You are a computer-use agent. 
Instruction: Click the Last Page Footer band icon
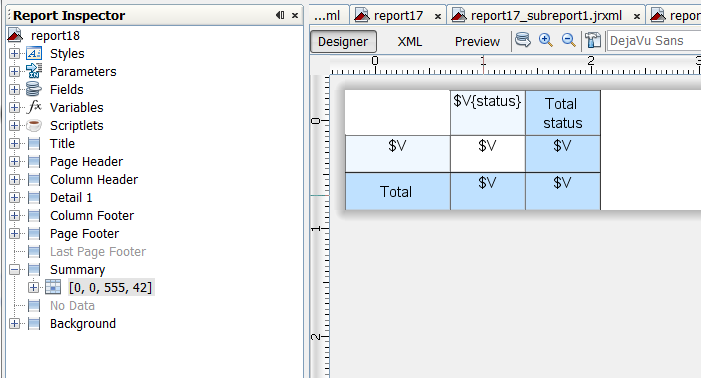(34, 252)
